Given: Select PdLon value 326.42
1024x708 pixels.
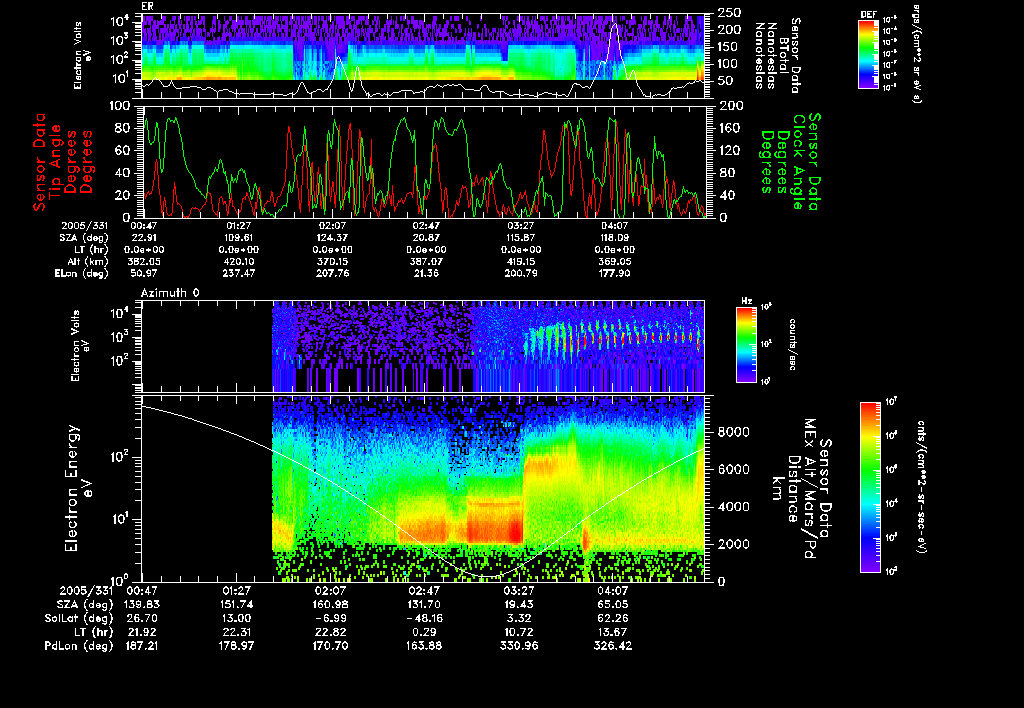Looking at the screenshot, I should (x=613, y=646).
